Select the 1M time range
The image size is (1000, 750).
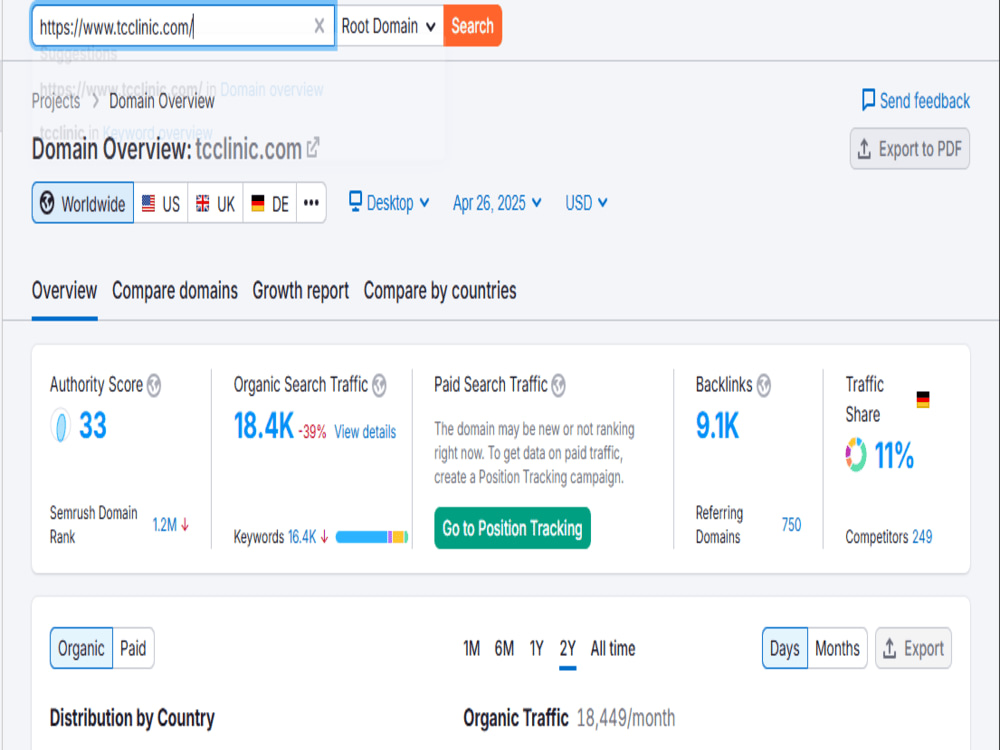click(471, 649)
